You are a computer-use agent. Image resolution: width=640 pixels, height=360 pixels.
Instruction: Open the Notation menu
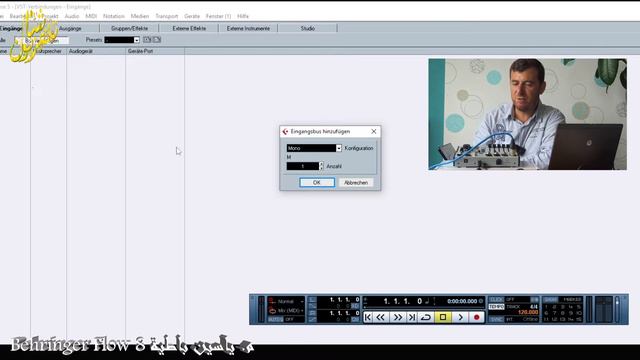[x=114, y=16]
